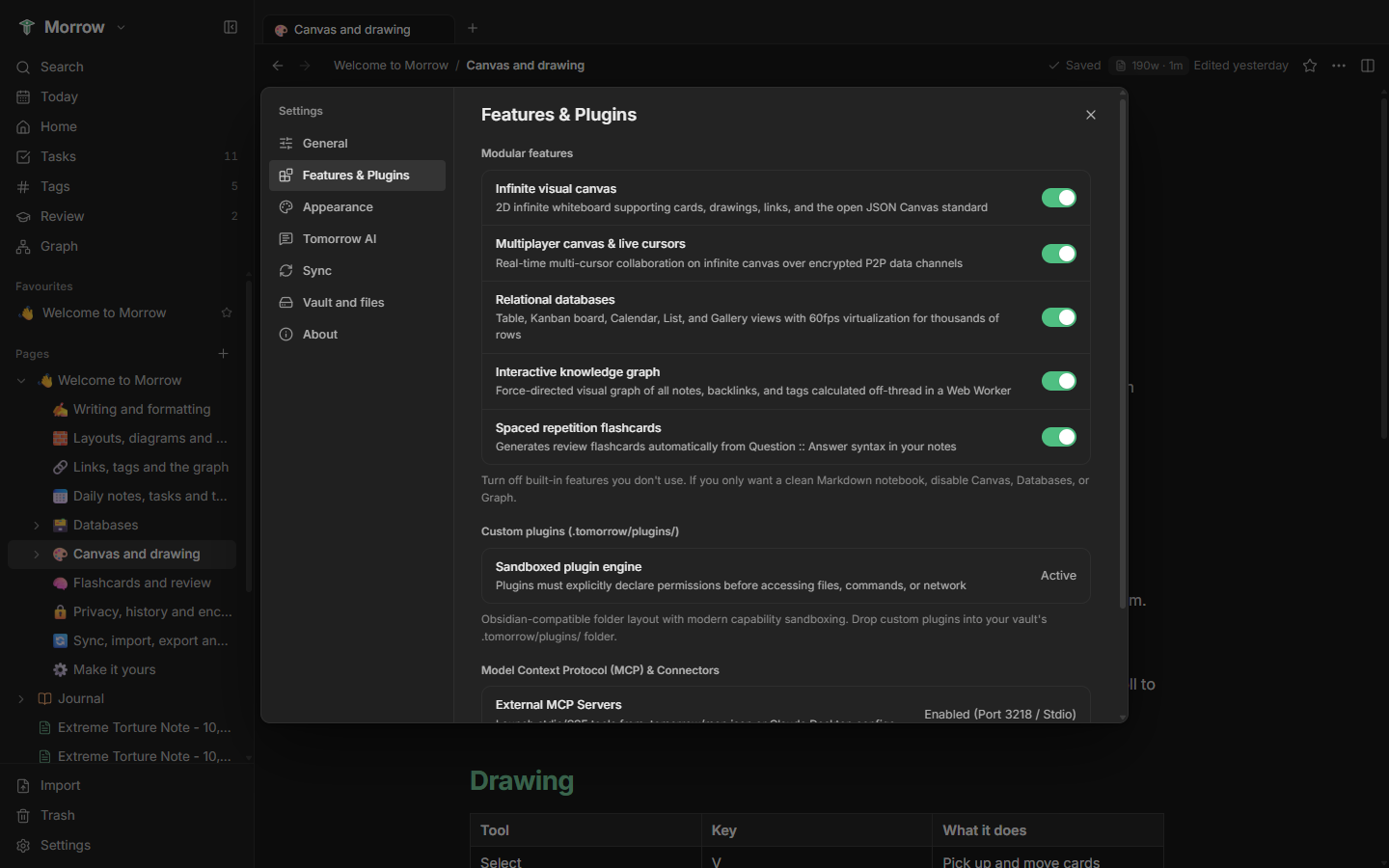Open the Flashcards and review page

142,583
